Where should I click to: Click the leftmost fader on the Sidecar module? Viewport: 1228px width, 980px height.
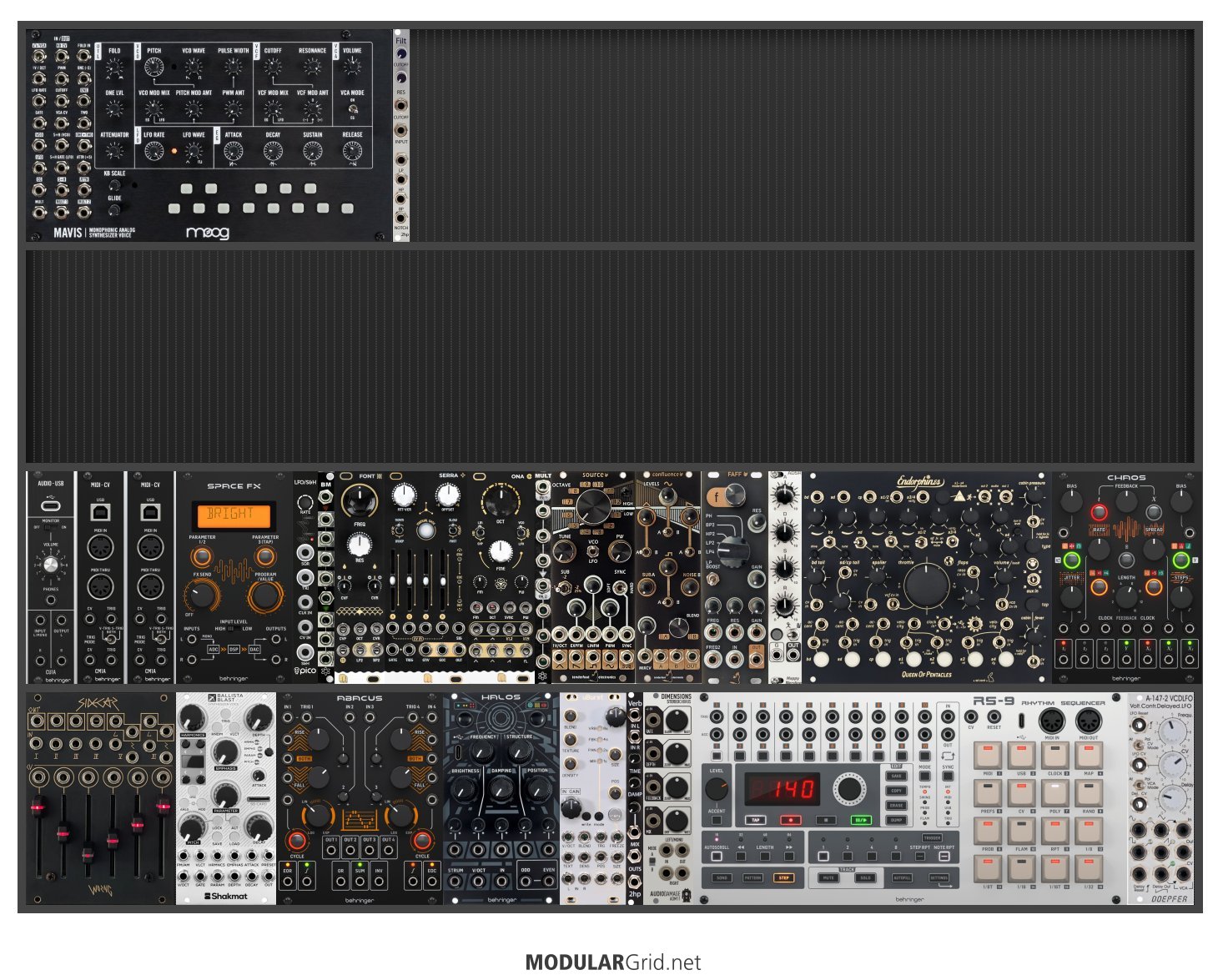pos(37,807)
